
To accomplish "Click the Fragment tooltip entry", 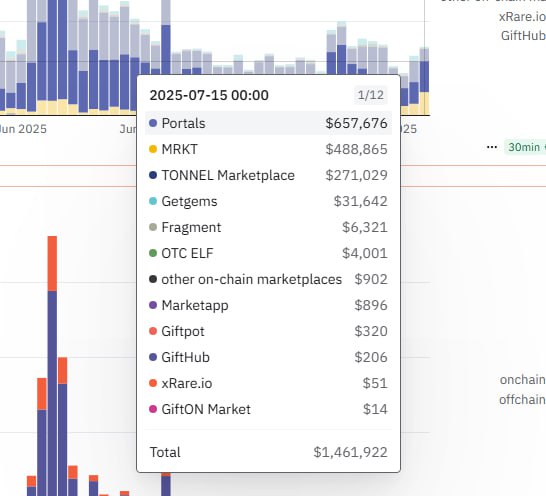I will pos(268,227).
